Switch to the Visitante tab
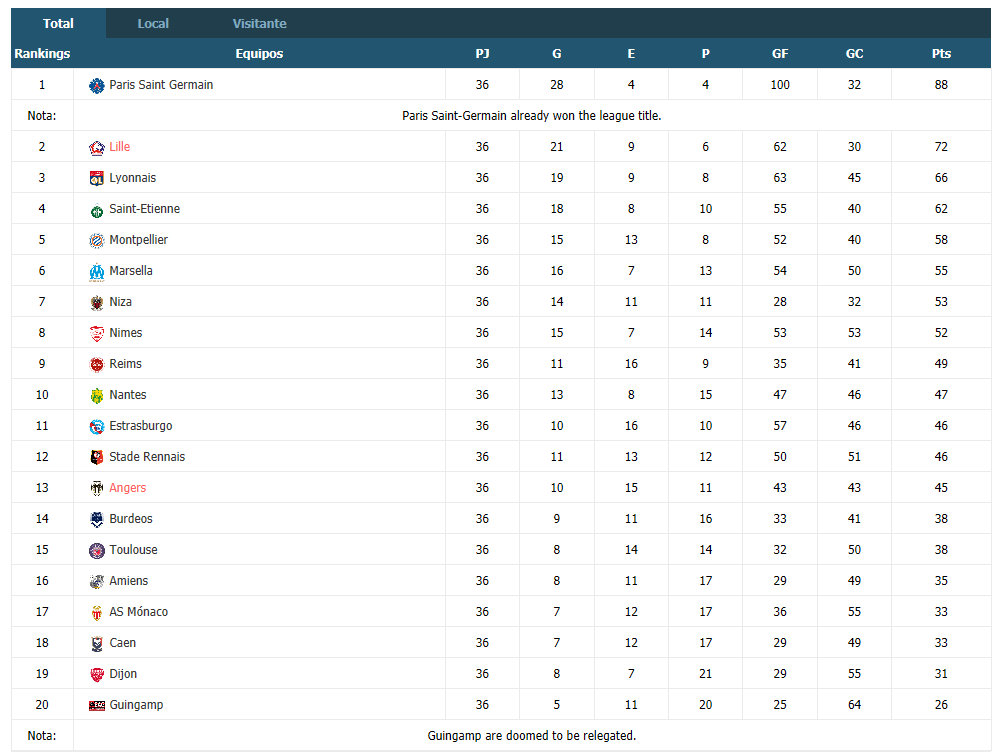 click(259, 24)
